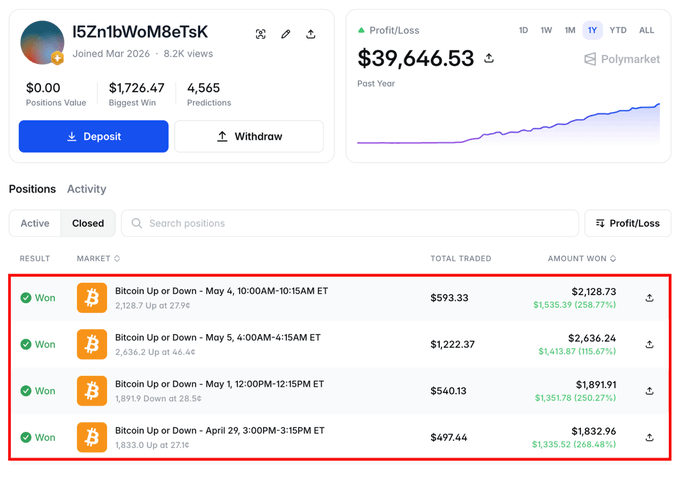Share the May 5 position
The image size is (680, 478).
(649, 344)
